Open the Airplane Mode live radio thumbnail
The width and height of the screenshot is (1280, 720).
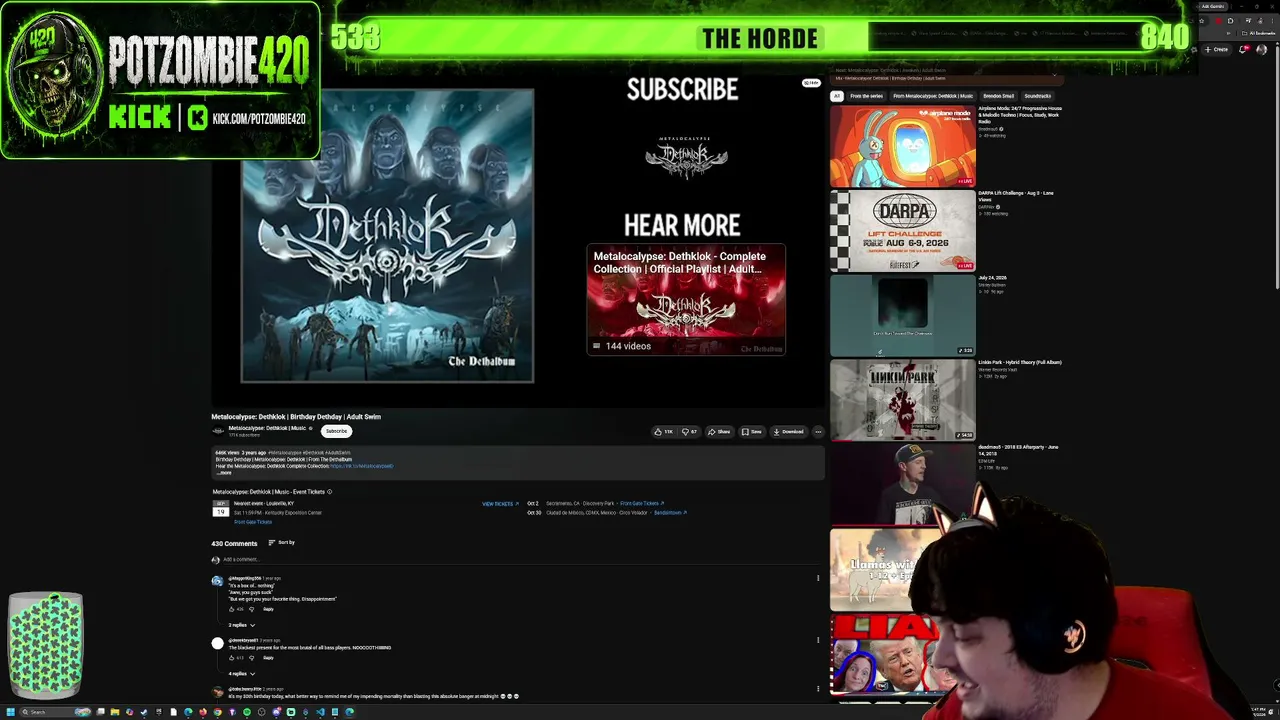point(902,146)
